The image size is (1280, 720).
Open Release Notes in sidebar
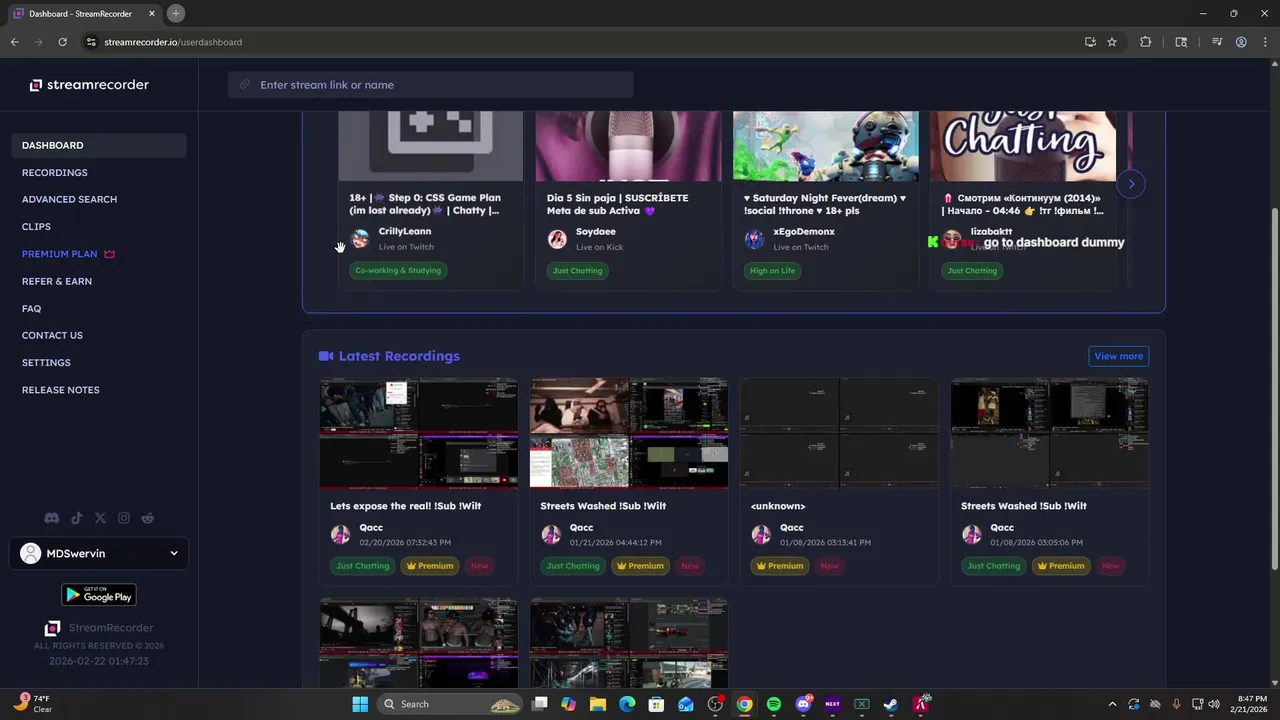pyautogui.click(x=61, y=389)
